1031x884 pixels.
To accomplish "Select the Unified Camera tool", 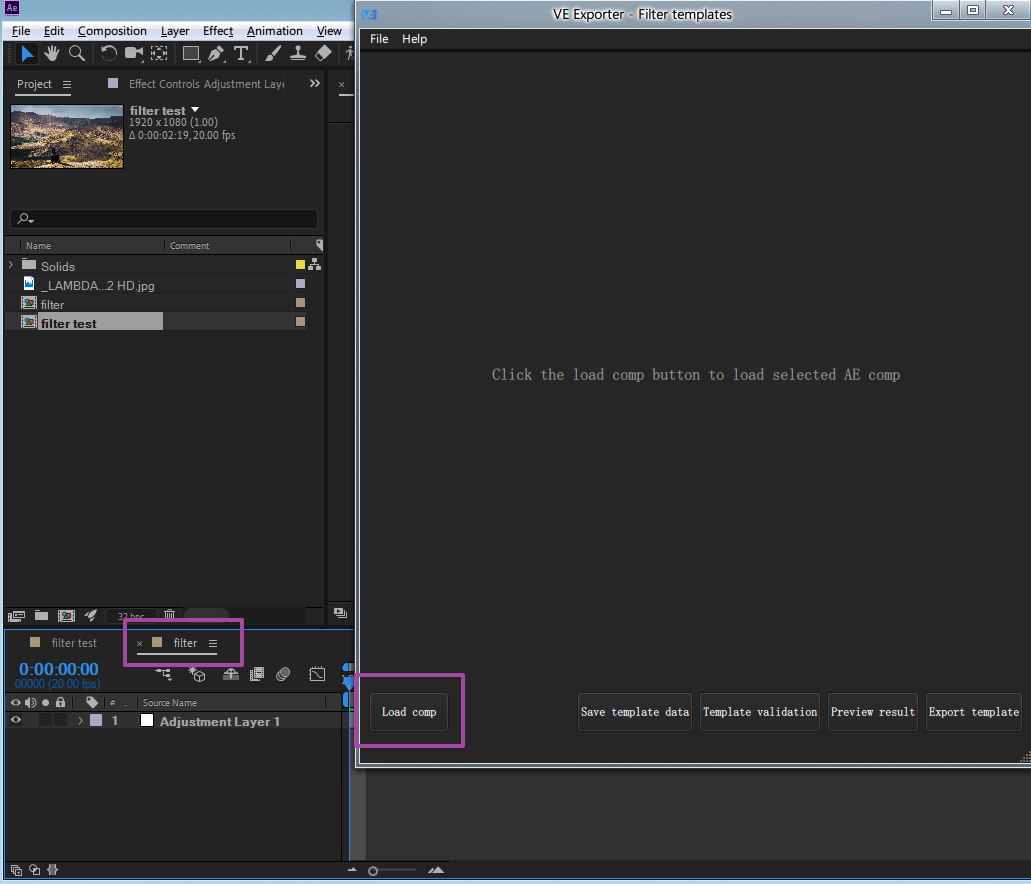I will (134, 53).
